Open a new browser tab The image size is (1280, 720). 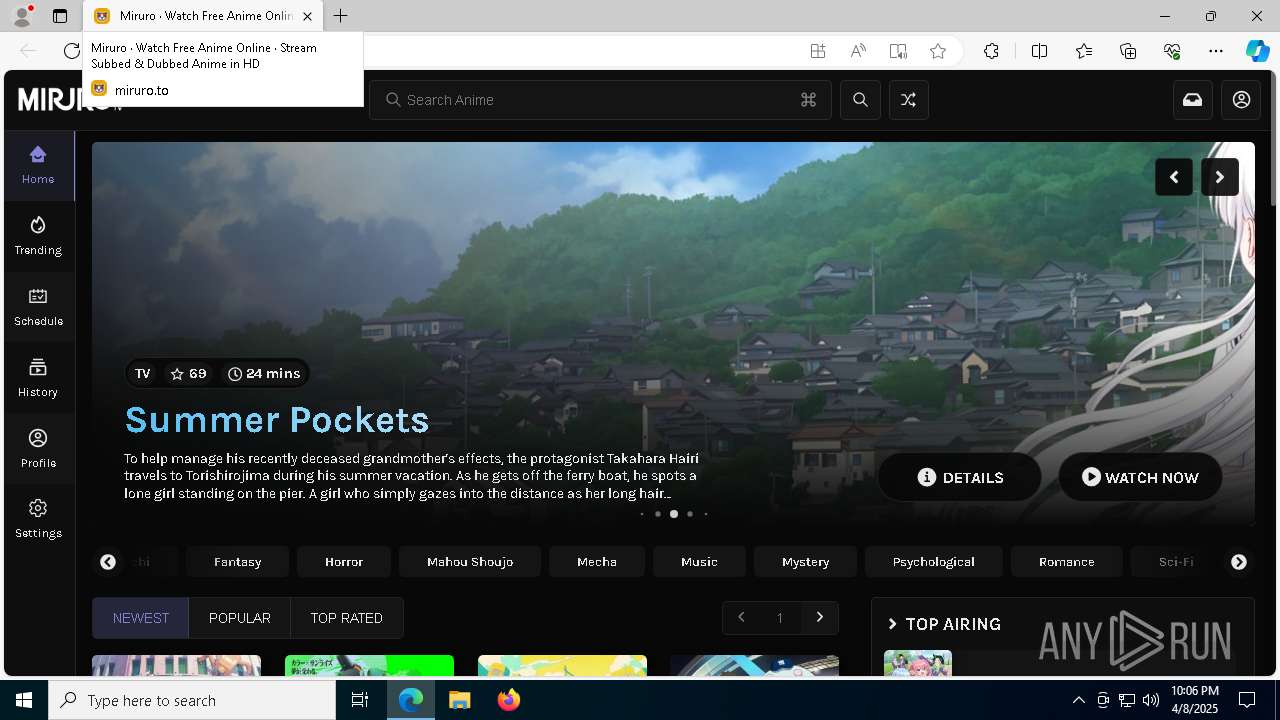(341, 16)
